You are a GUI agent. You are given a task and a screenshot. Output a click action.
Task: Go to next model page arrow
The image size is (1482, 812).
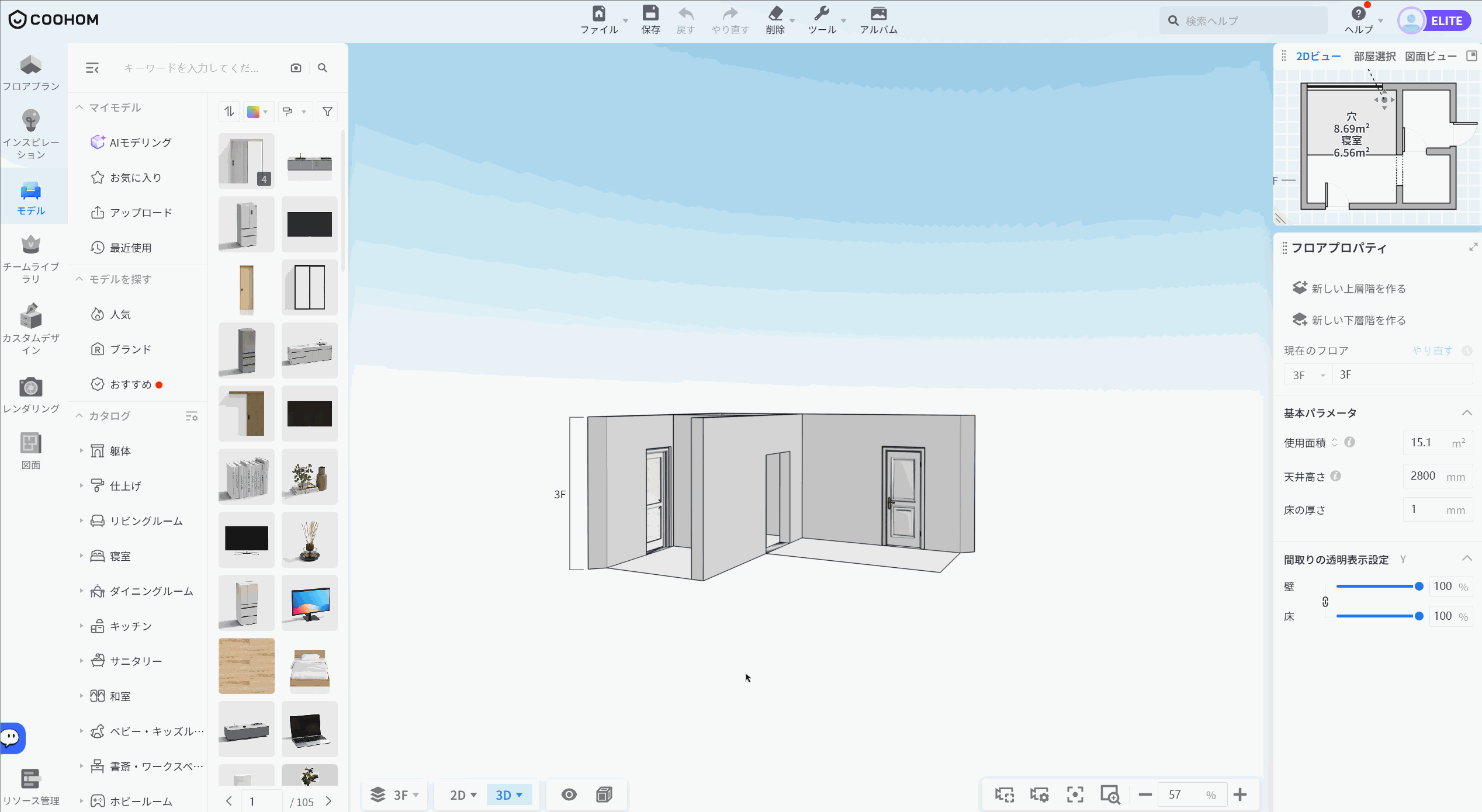(x=328, y=801)
